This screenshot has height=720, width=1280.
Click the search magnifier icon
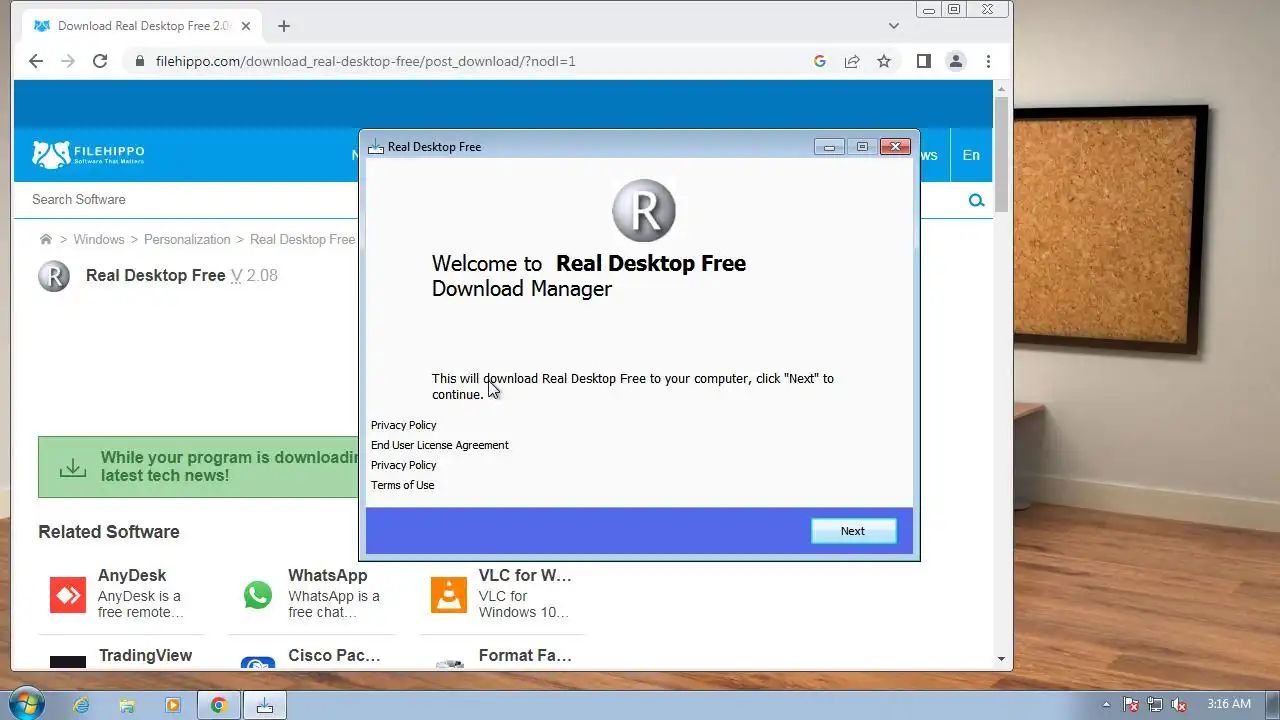[x=976, y=201]
